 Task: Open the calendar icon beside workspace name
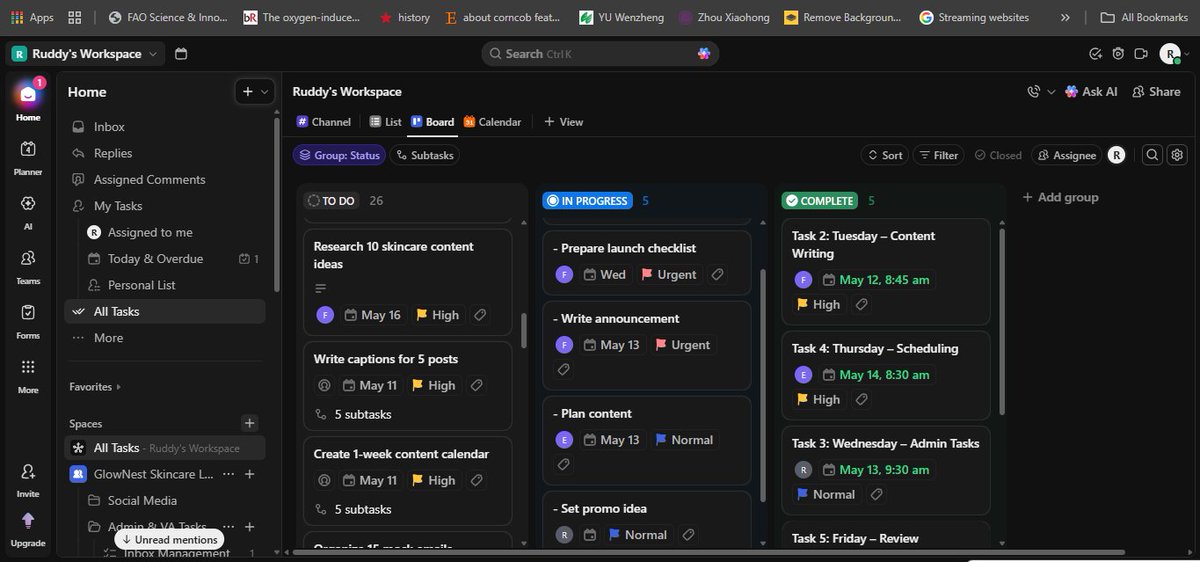click(x=181, y=54)
